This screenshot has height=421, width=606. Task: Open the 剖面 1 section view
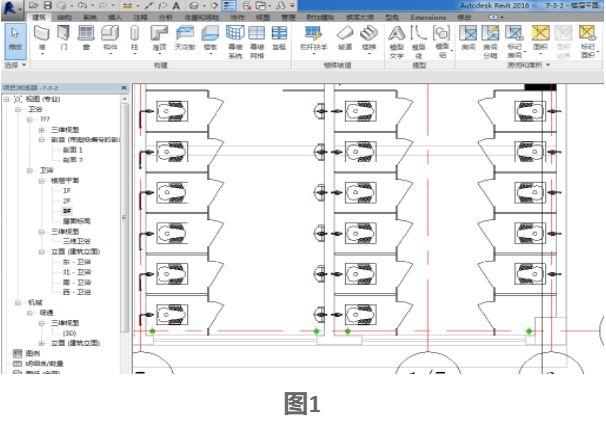(73, 150)
